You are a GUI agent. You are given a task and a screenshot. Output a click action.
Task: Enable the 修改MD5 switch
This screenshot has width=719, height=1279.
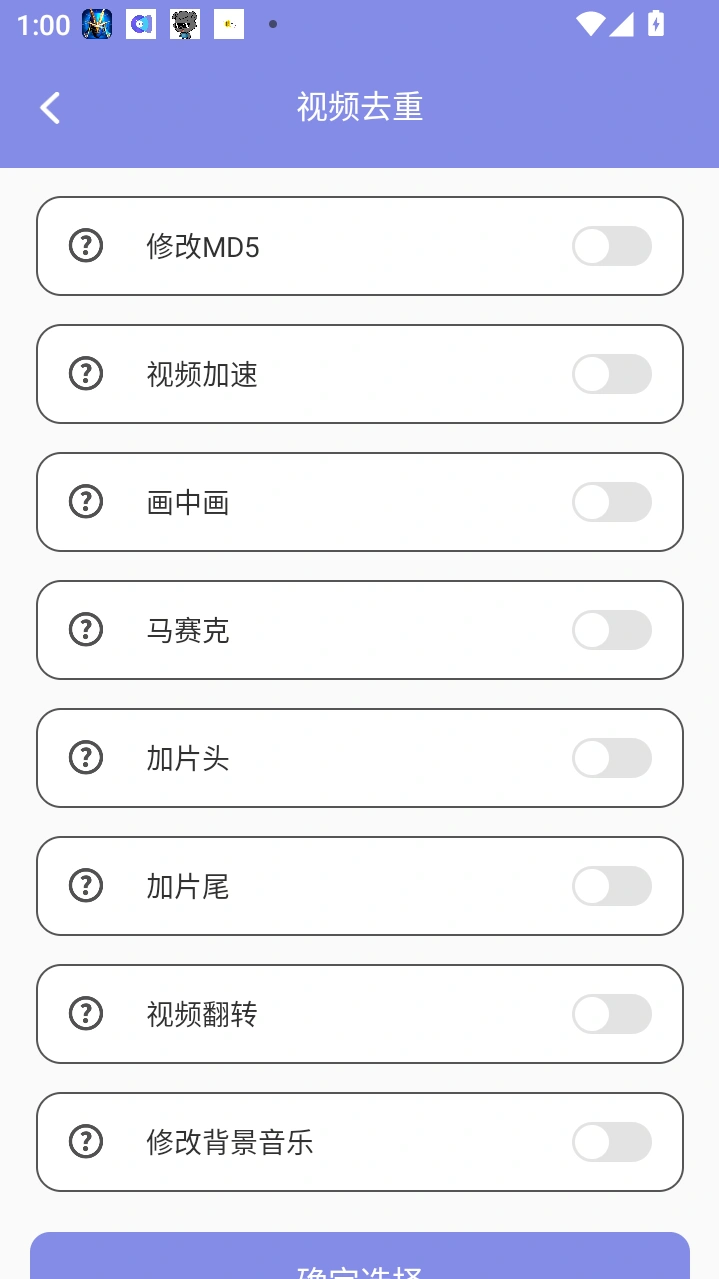click(611, 246)
